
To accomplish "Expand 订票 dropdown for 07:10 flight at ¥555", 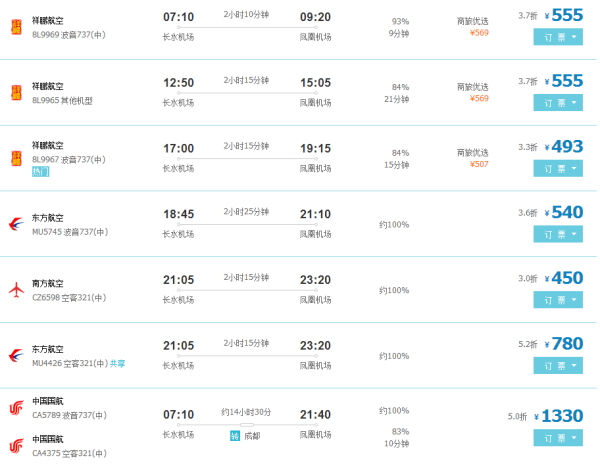I will point(558,37).
